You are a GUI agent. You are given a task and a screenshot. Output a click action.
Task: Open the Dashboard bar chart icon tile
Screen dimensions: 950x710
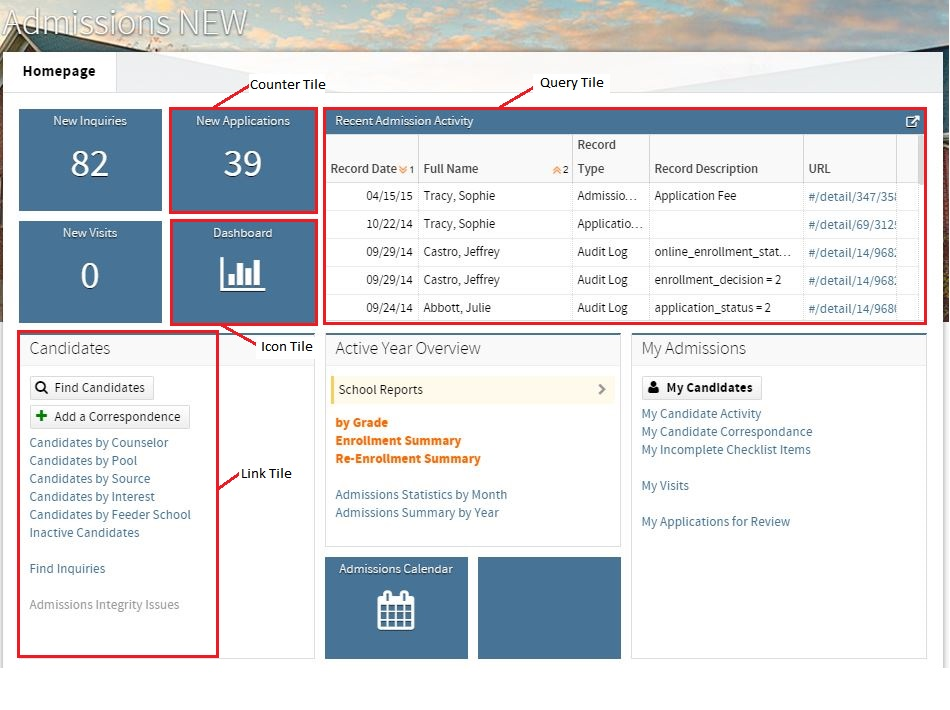tap(242, 274)
